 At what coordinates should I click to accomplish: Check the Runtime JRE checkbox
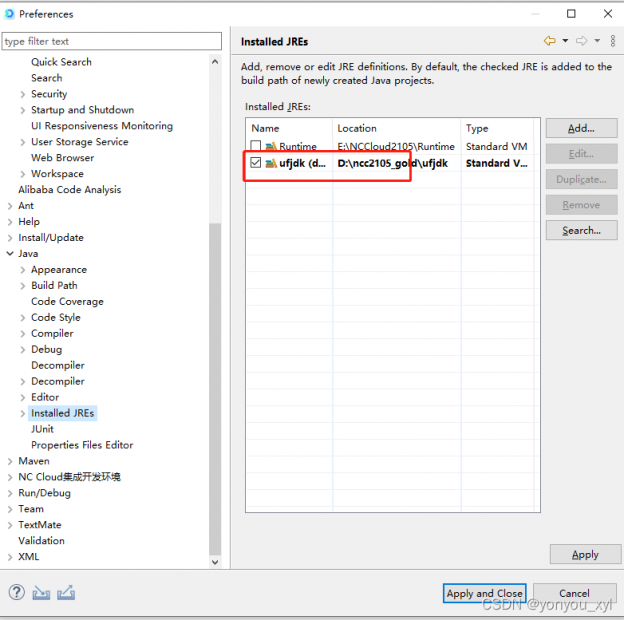click(256, 147)
